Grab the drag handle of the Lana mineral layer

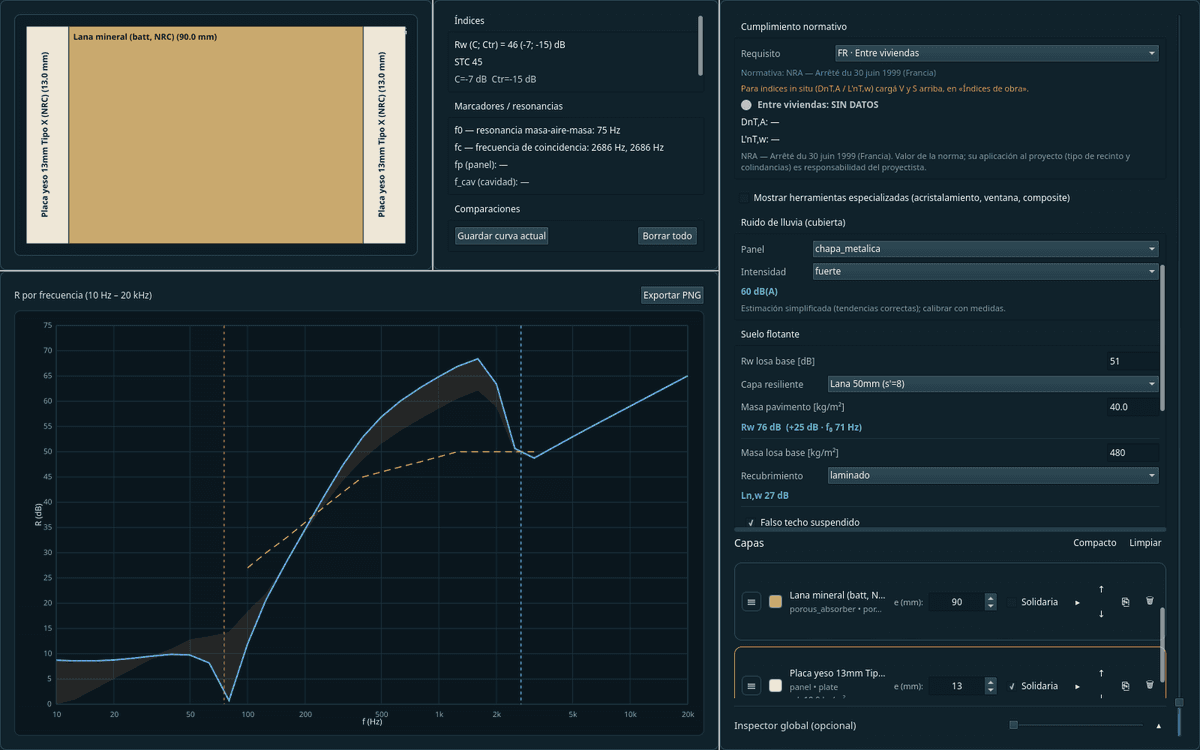click(752, 602)
